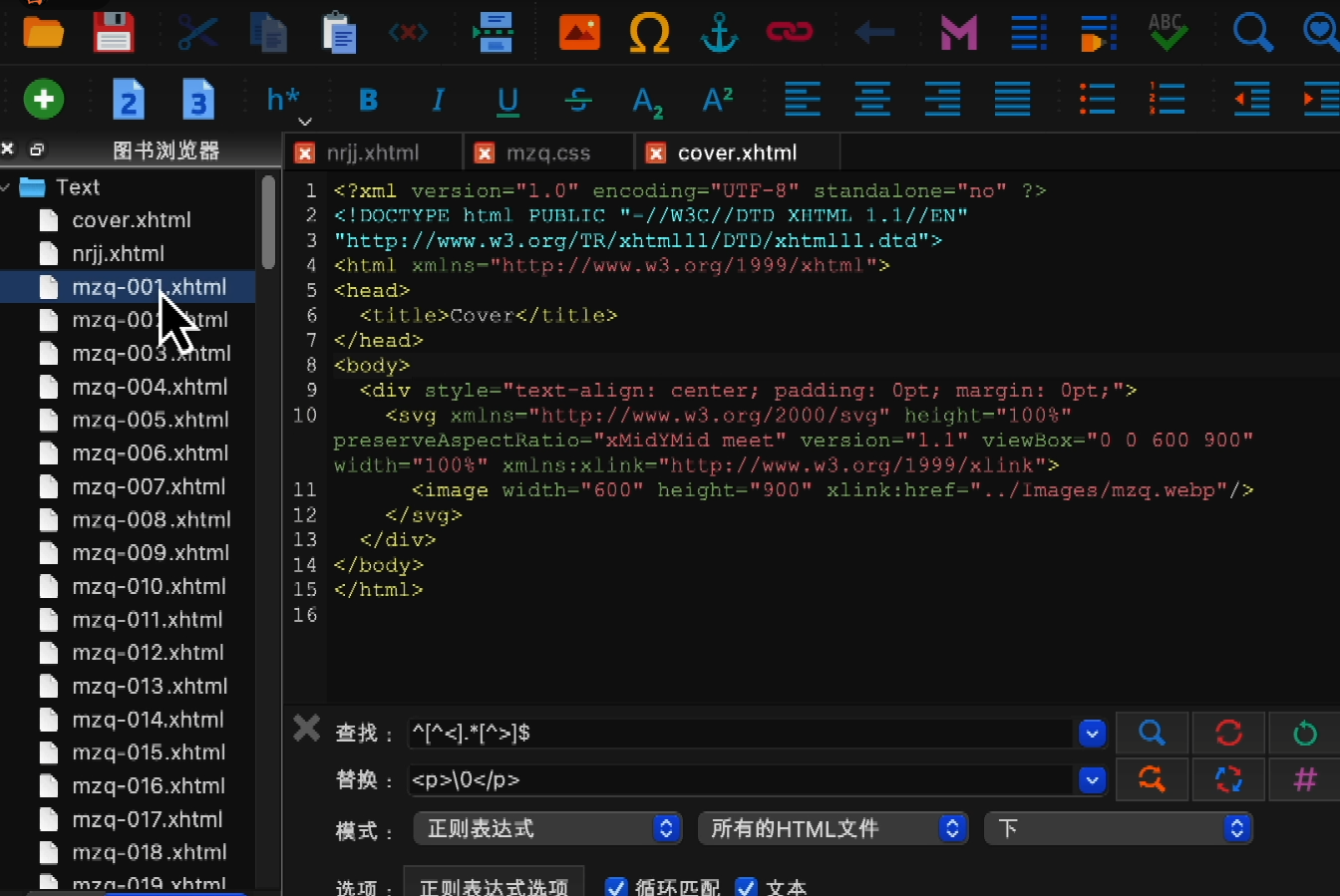Insert an anchor with the anchor icon

(719, 32)
